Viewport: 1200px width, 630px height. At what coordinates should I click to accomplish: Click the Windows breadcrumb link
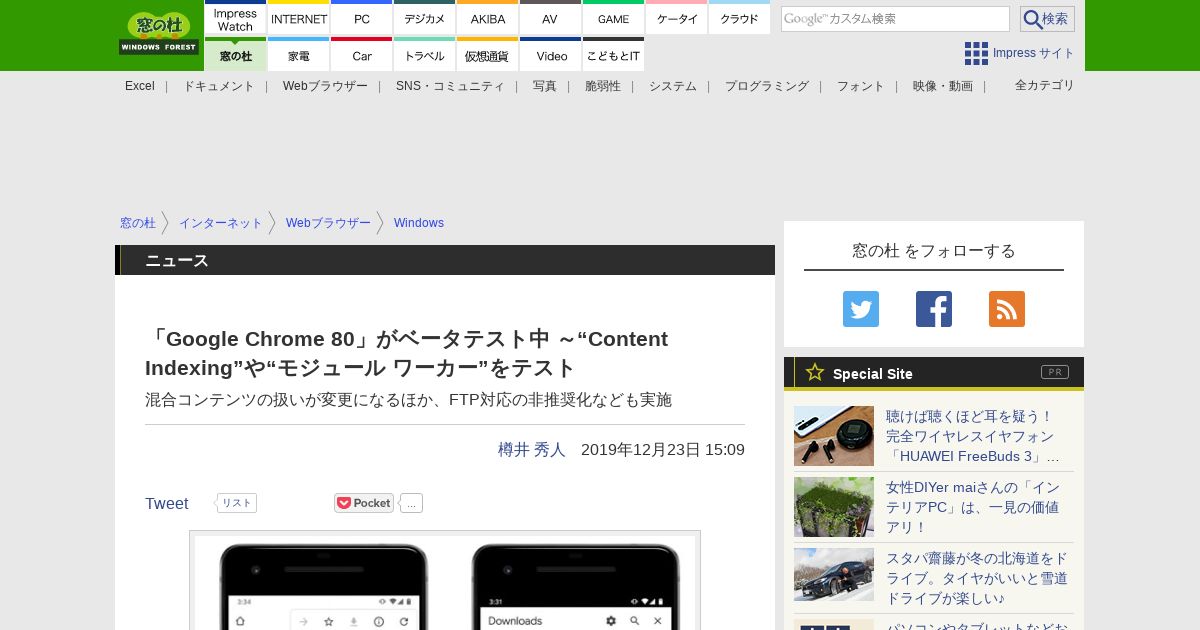[419, 223]
